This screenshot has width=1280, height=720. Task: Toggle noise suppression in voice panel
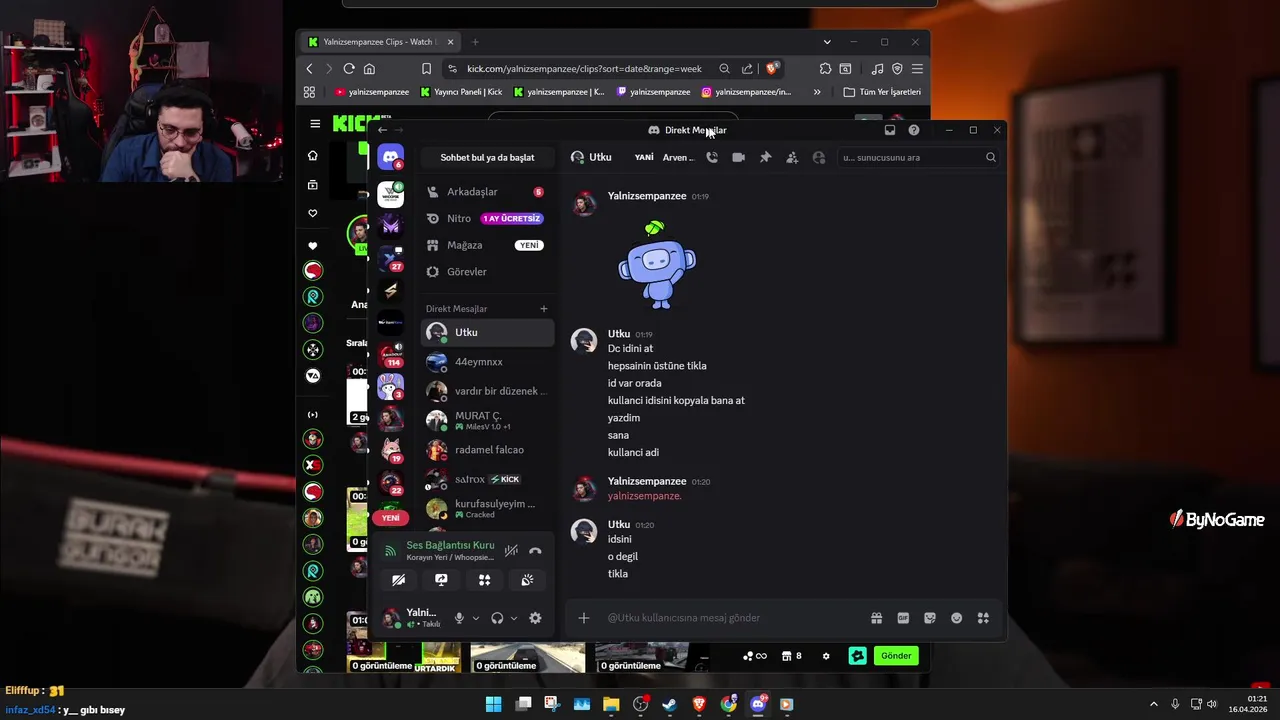[x=511, y=550]
